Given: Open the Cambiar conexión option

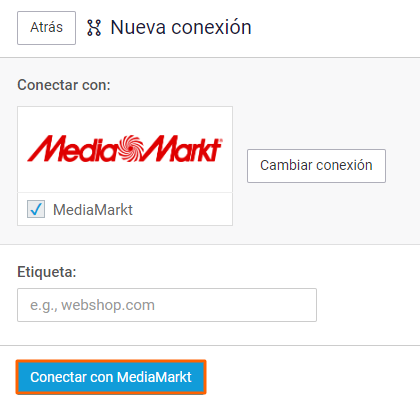Looking at the screenshot, I should (x=316, y=166).
